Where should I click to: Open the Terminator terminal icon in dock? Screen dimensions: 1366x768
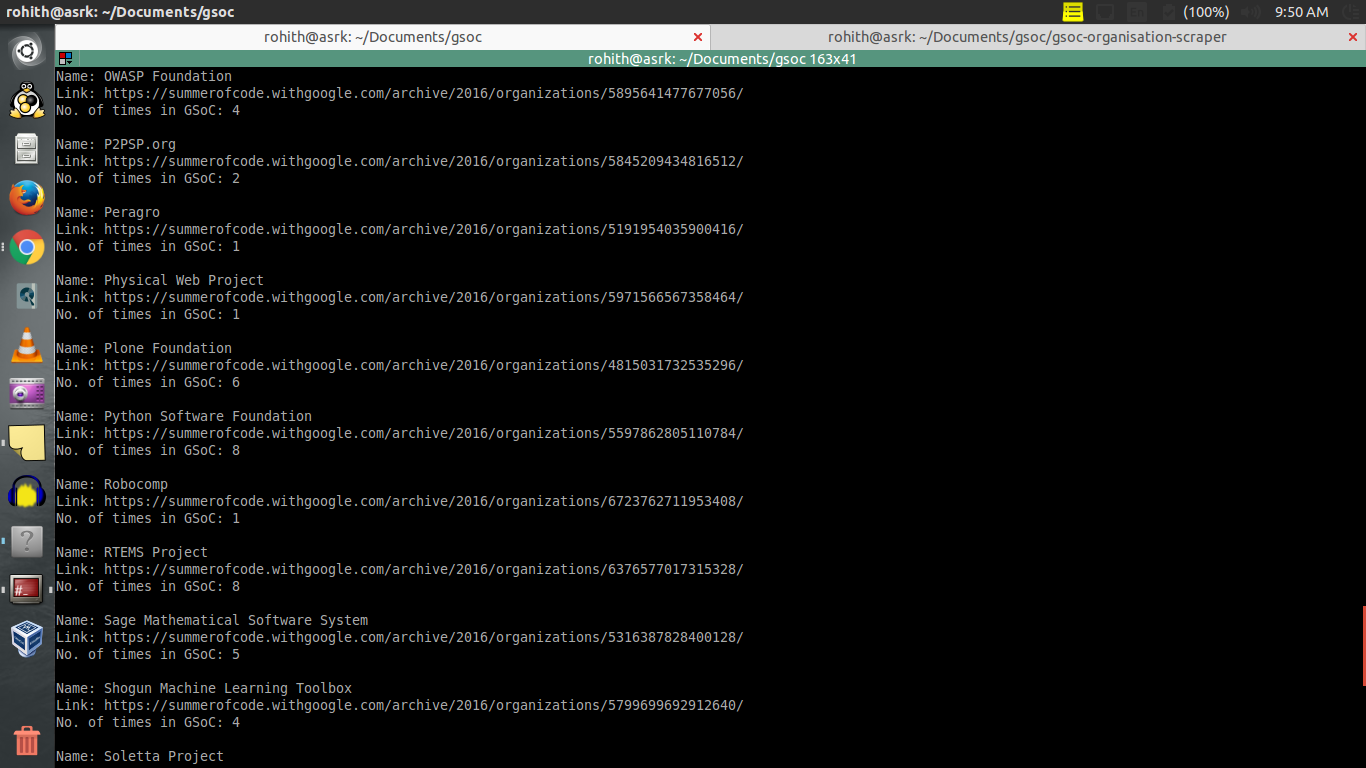(x=27, y=589)
